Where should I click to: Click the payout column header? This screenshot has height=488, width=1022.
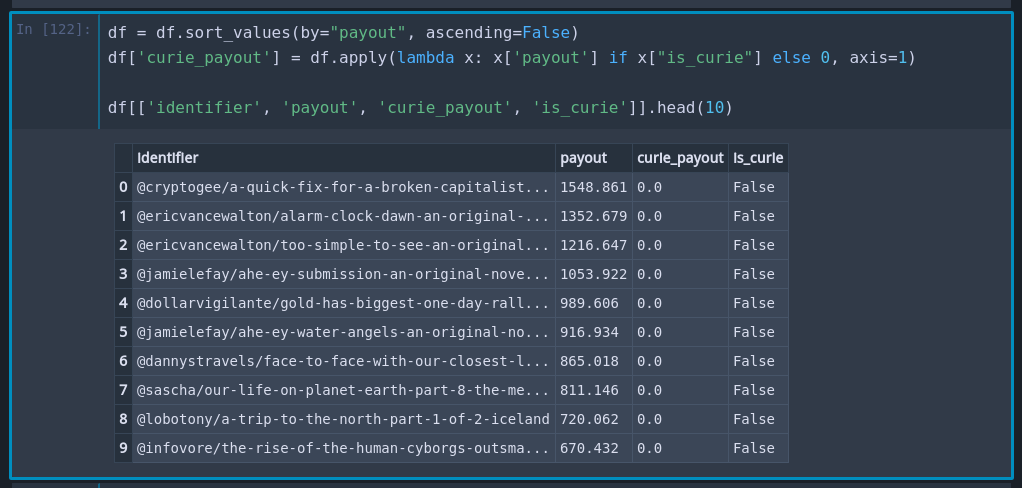click(x=594, y=158)
